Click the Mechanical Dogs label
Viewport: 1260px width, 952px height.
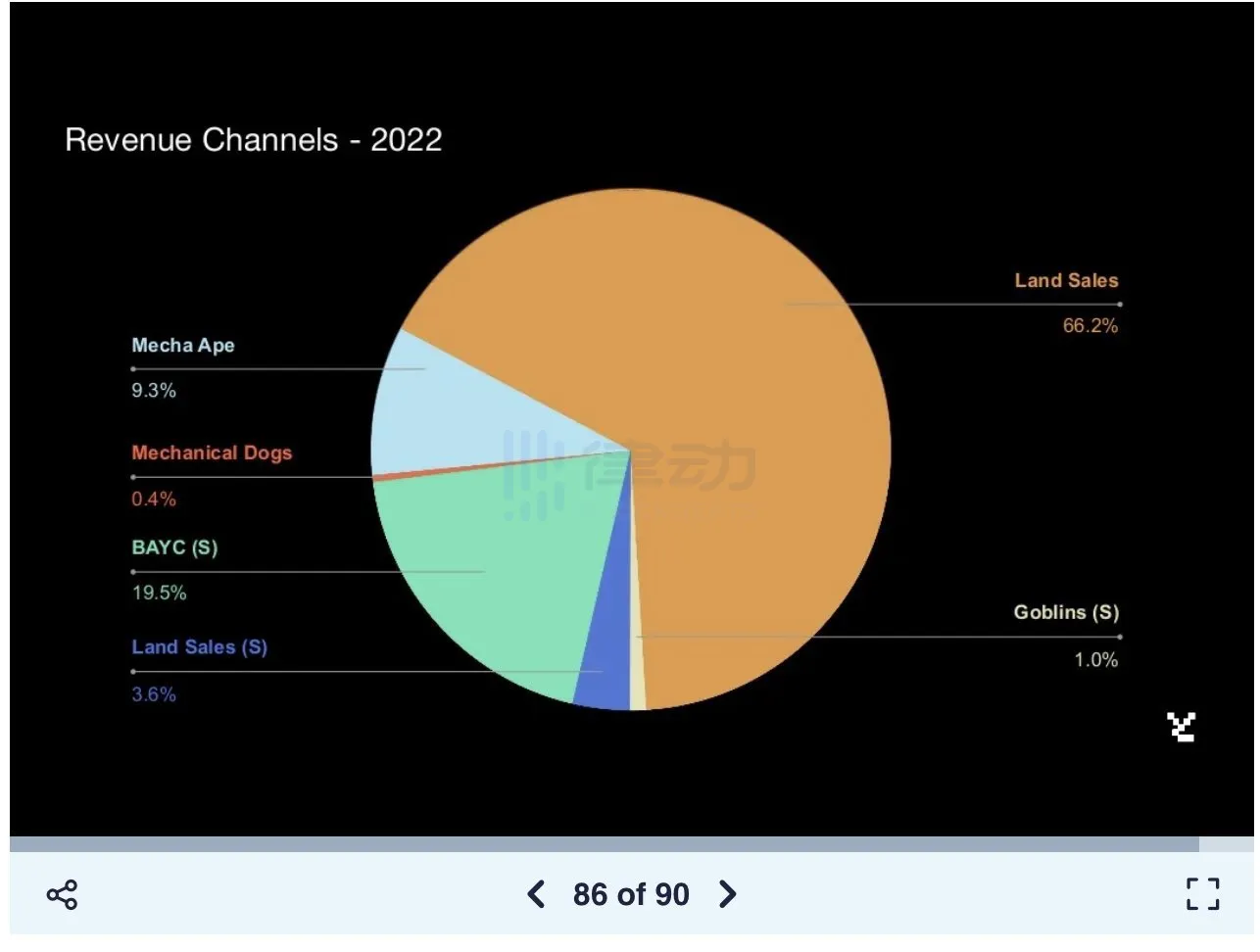(212, 452)
